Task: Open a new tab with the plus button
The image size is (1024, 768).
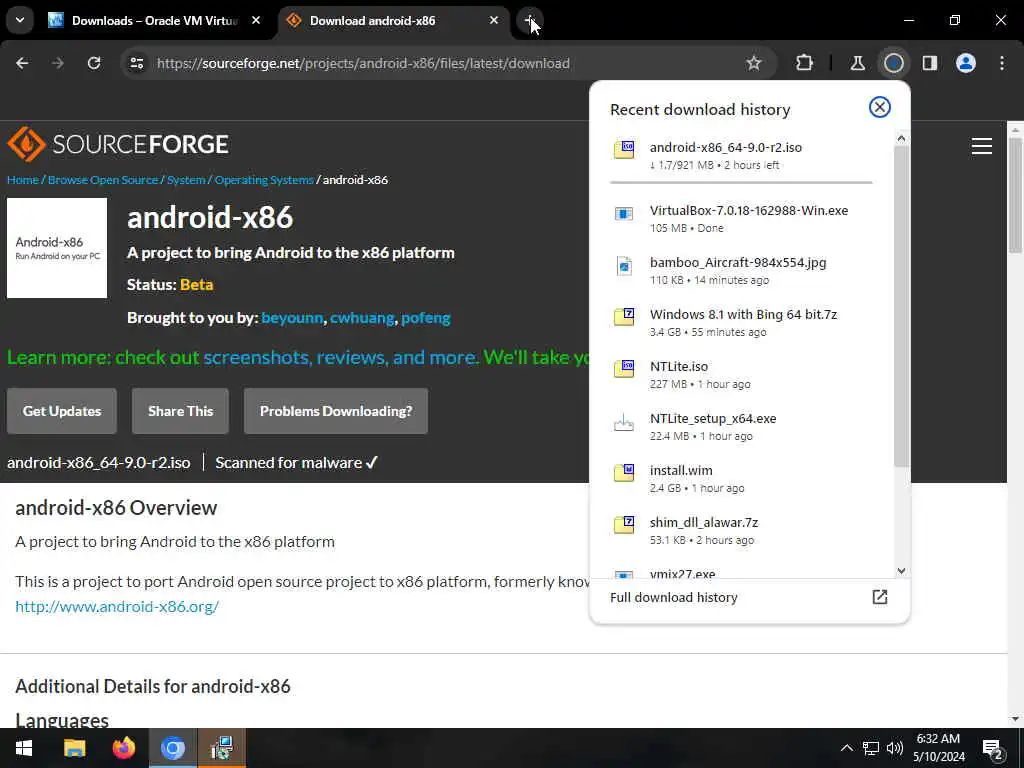Action: (x=530, y=20)
